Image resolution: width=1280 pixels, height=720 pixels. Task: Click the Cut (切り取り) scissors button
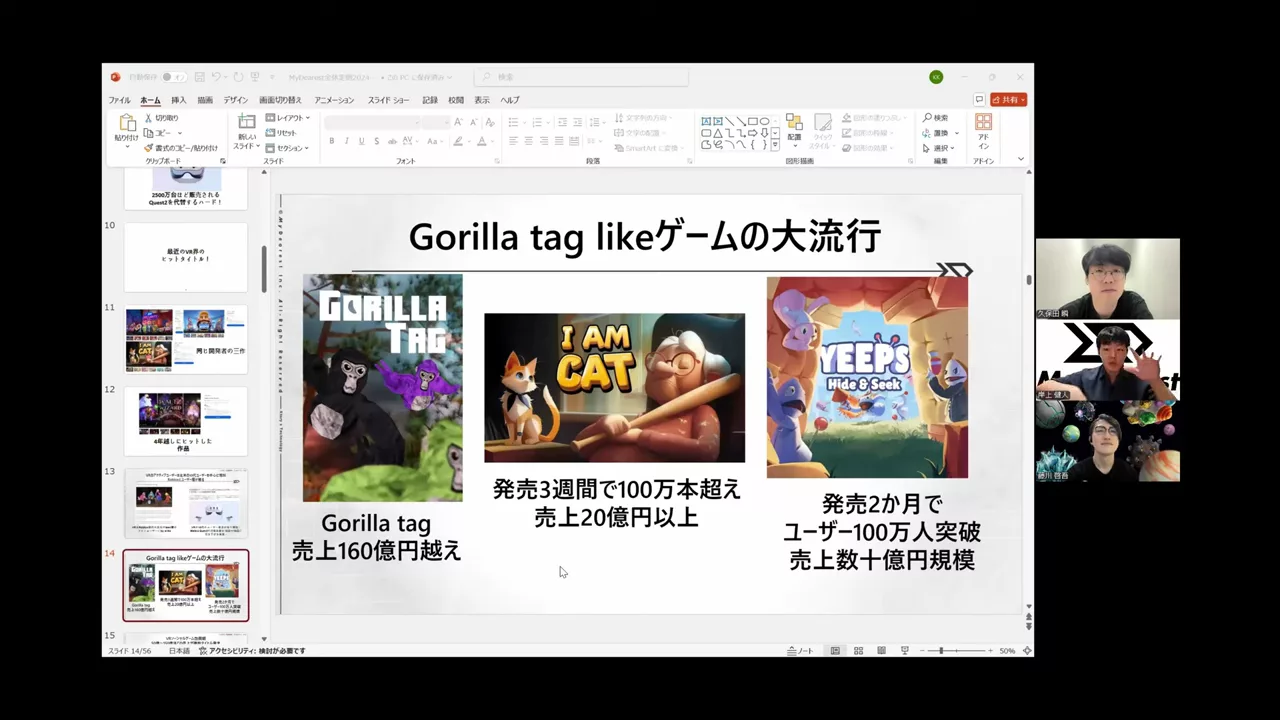[x=161, y=118]
